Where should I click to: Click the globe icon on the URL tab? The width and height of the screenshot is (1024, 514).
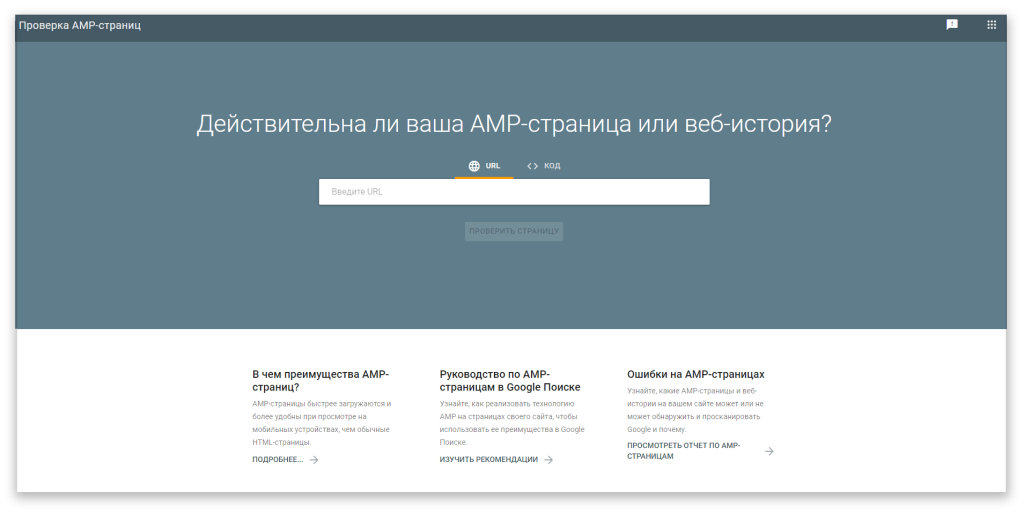474,166
